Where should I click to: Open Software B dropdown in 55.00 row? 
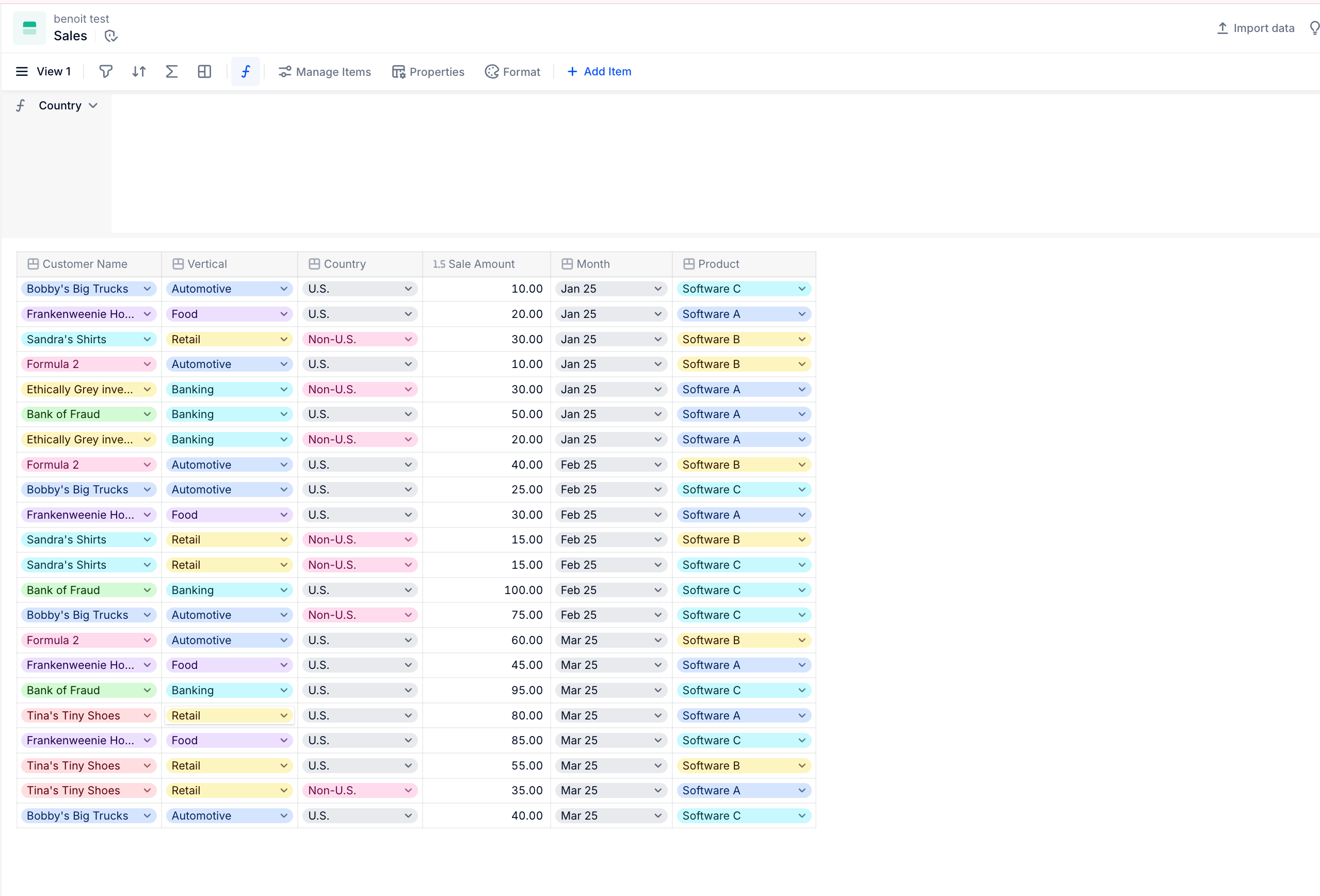[744, 766]
